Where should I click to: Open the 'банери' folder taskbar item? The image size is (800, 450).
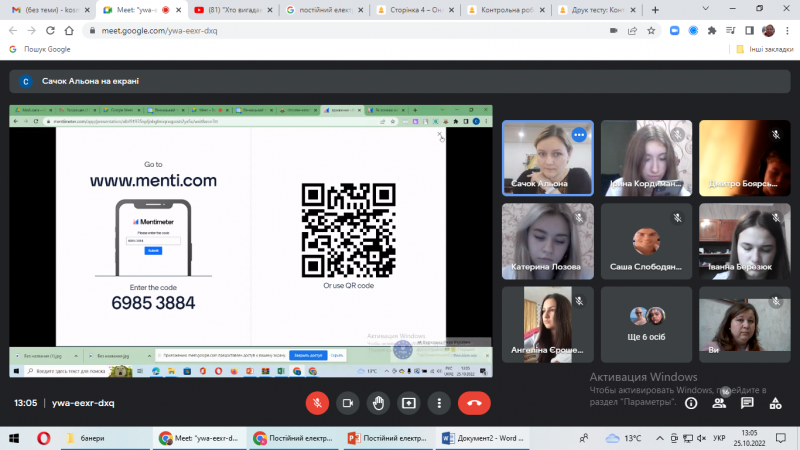[107, 438]
